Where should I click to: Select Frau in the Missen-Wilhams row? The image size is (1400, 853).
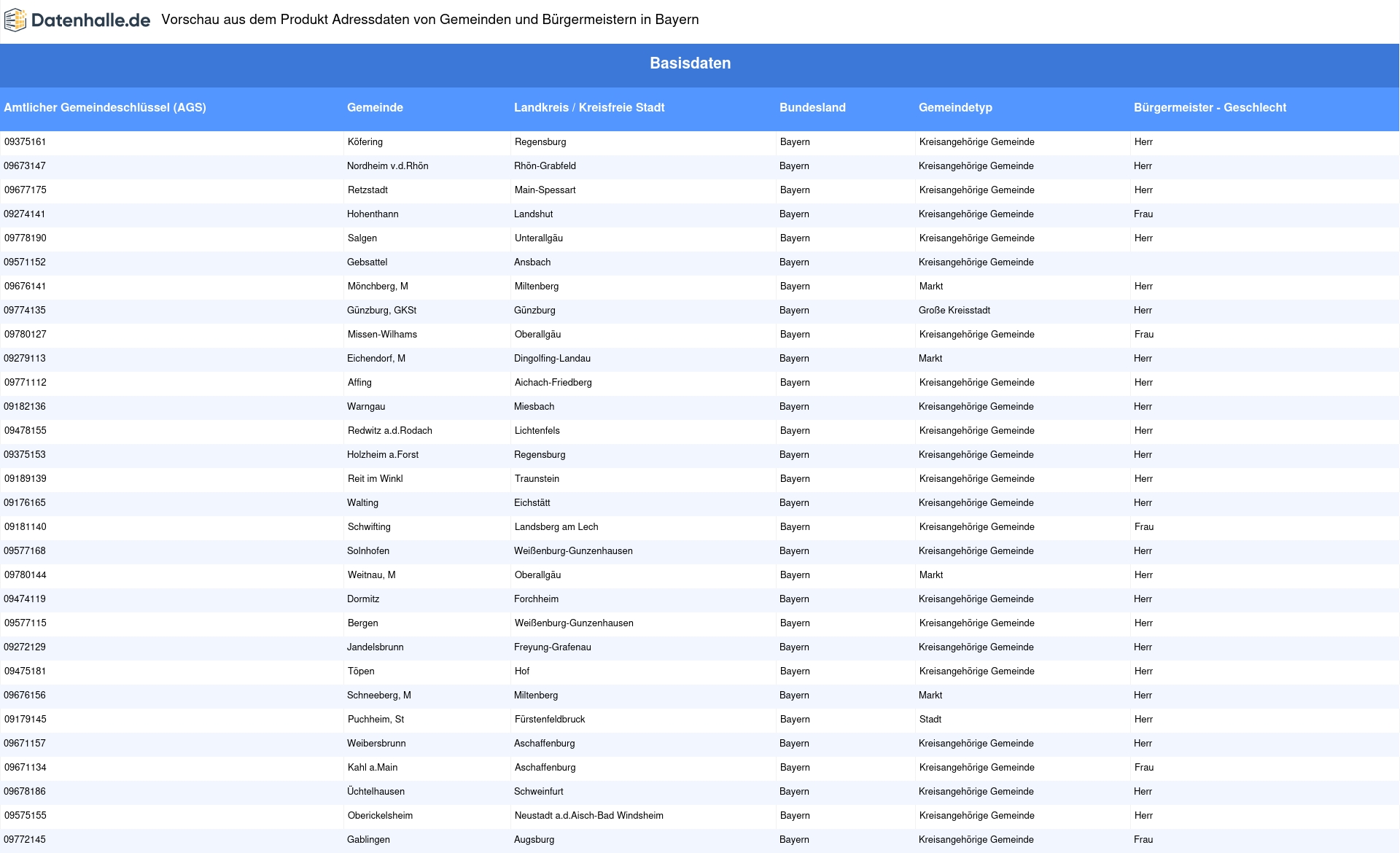(x=1143, y=335)
